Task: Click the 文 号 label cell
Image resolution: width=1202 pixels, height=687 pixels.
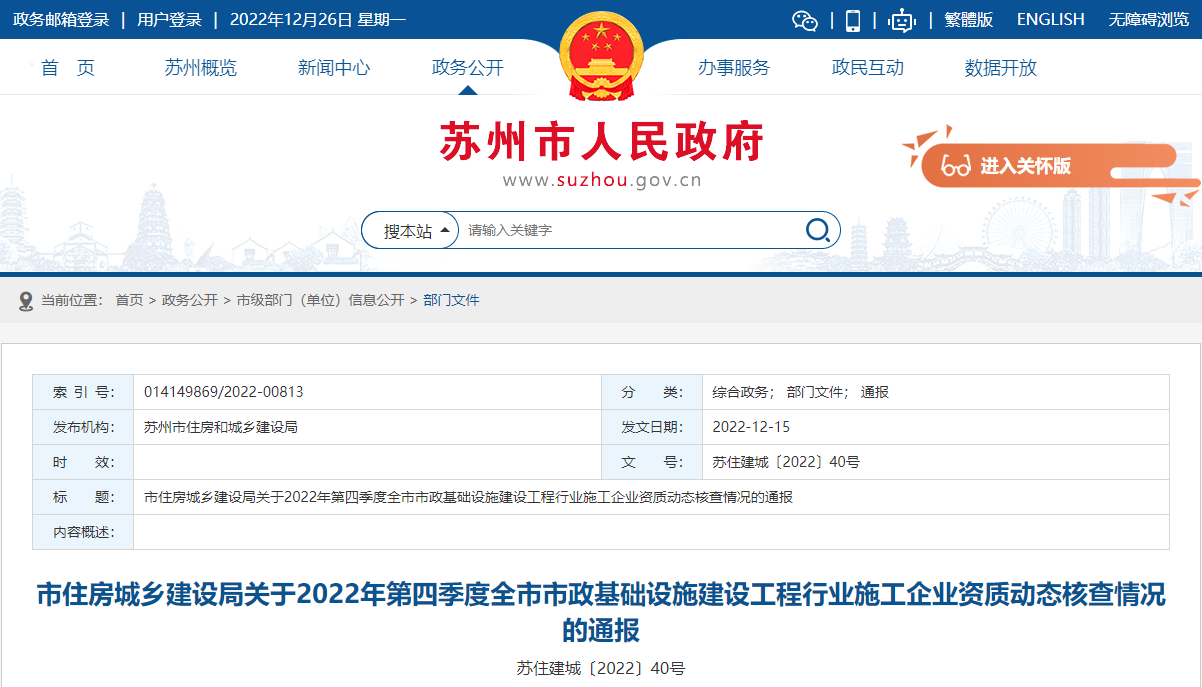Action: (651, 462)
